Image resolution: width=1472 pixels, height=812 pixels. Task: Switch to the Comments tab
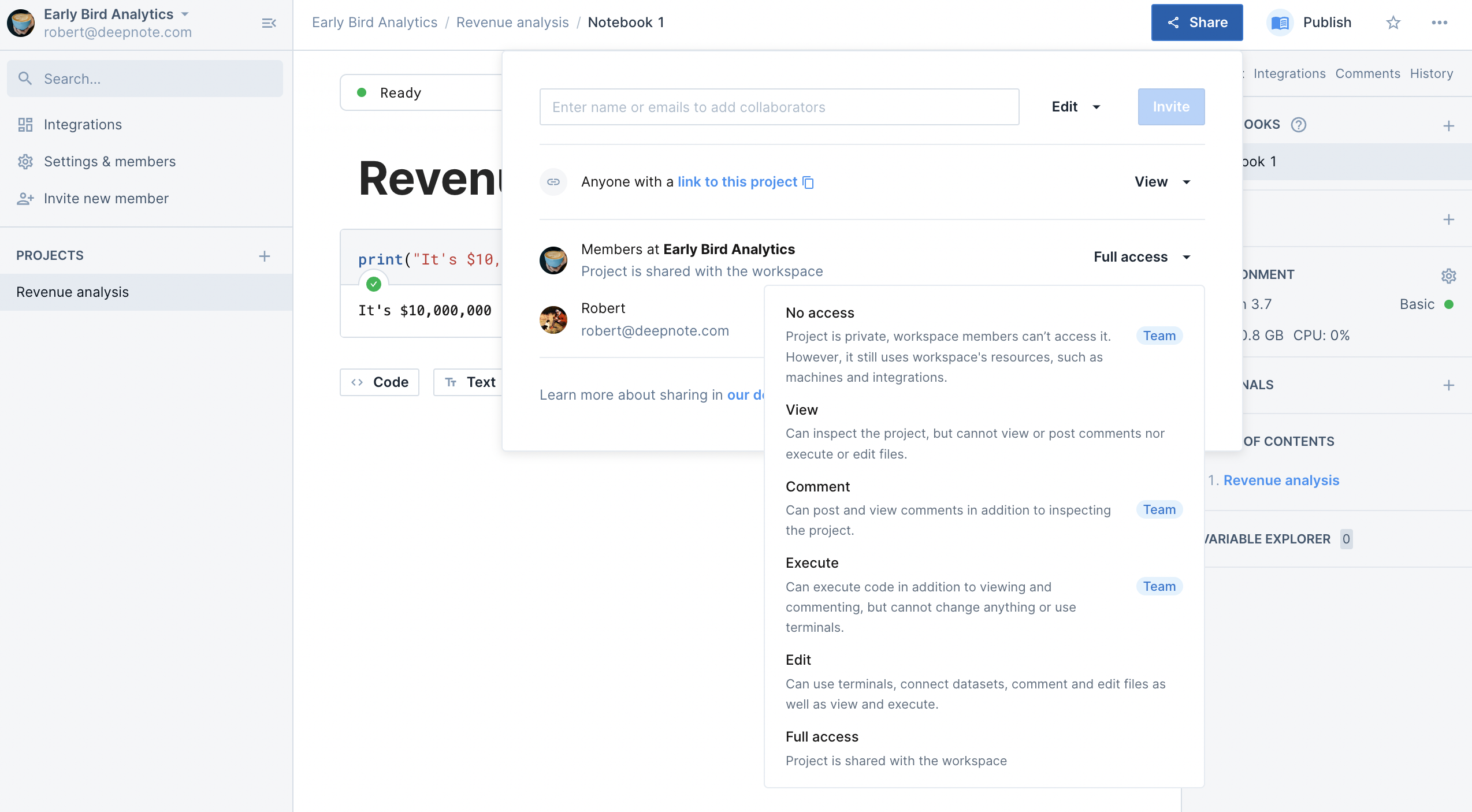[1367, 74]
